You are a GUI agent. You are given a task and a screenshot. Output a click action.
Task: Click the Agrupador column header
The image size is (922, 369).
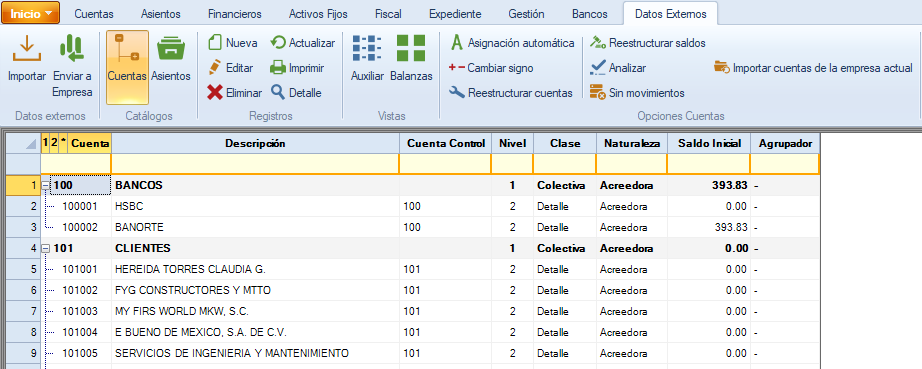786,143
